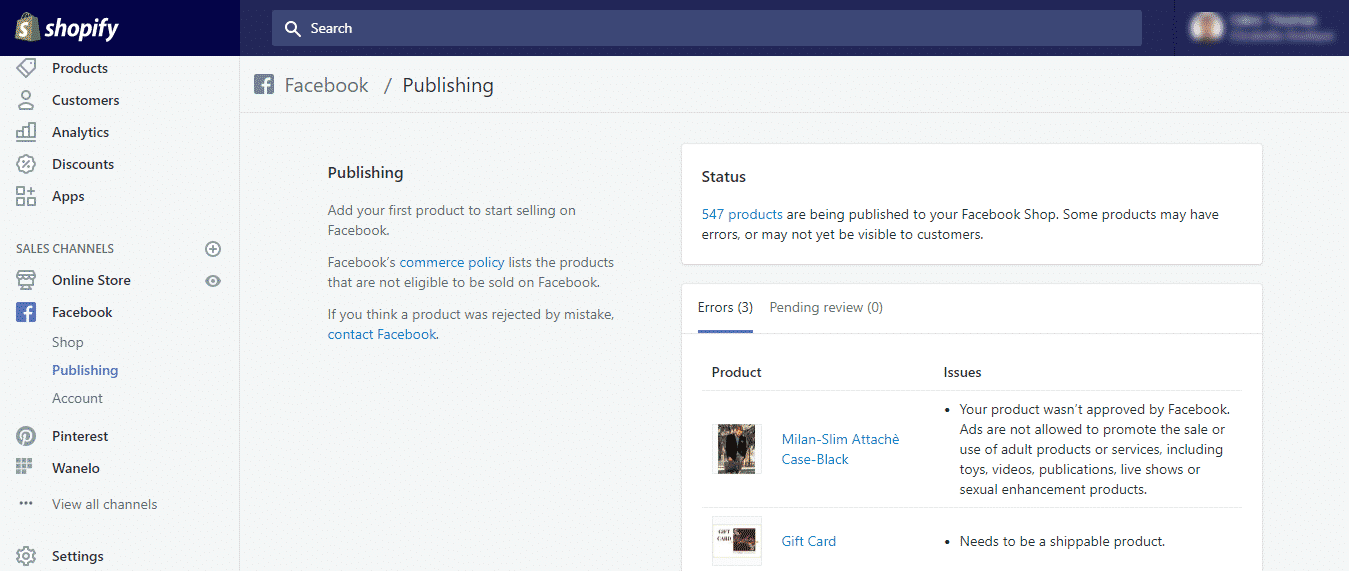Add a sales channel with plus icon
This screenshot has width=1349, height=571.
click(x=212, y=249)
